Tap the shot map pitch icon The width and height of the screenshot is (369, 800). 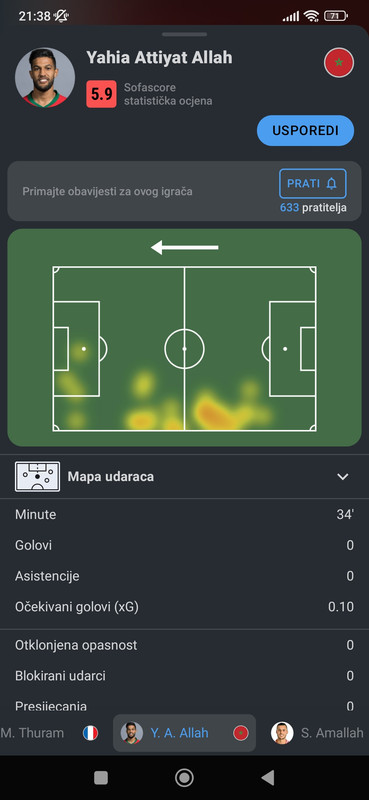pos(37,477)
